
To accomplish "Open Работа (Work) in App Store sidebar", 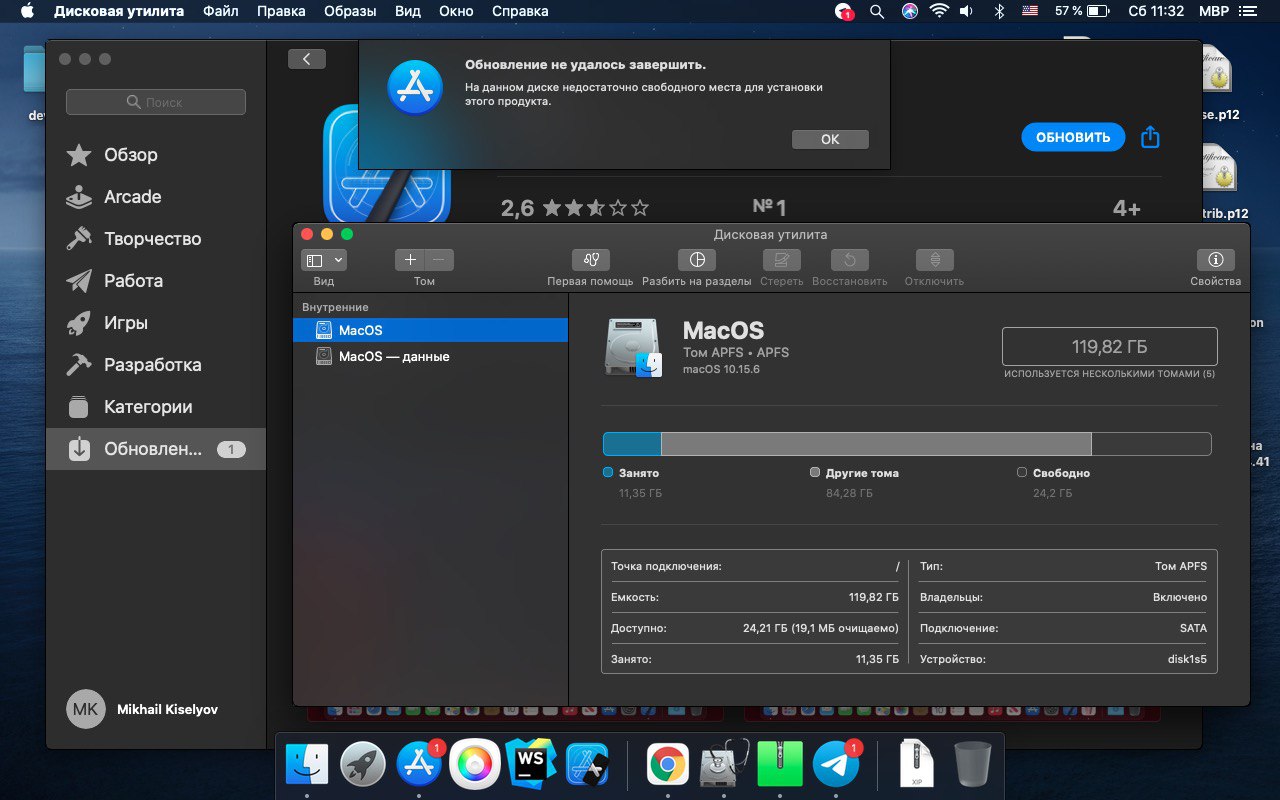I will click(x=156, y=281).
